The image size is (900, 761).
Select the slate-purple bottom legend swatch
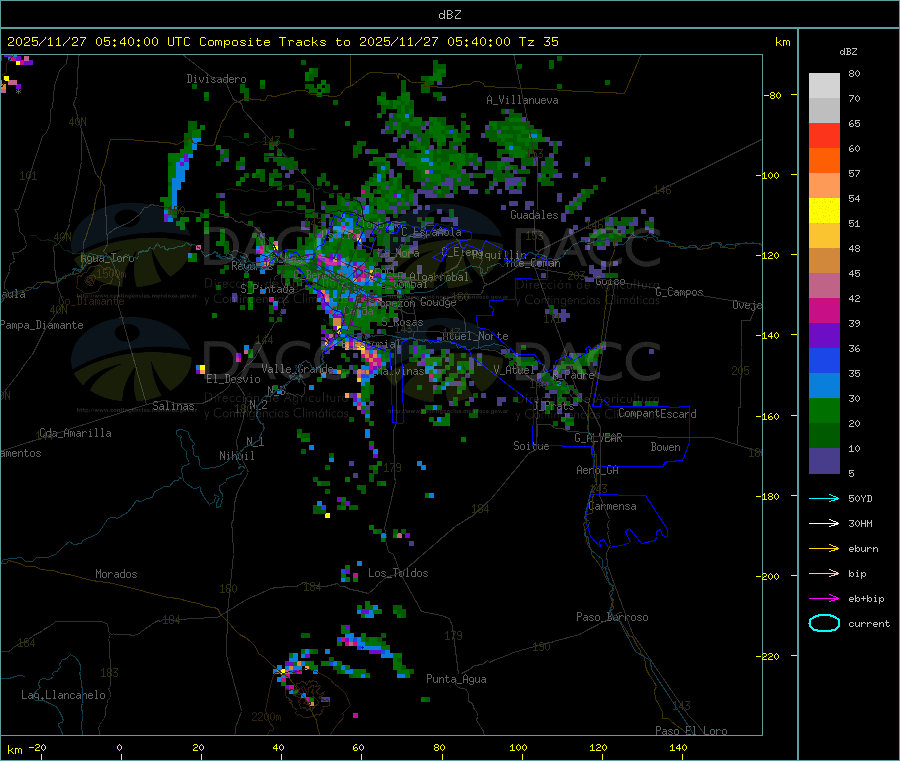[x=824, y=461]
